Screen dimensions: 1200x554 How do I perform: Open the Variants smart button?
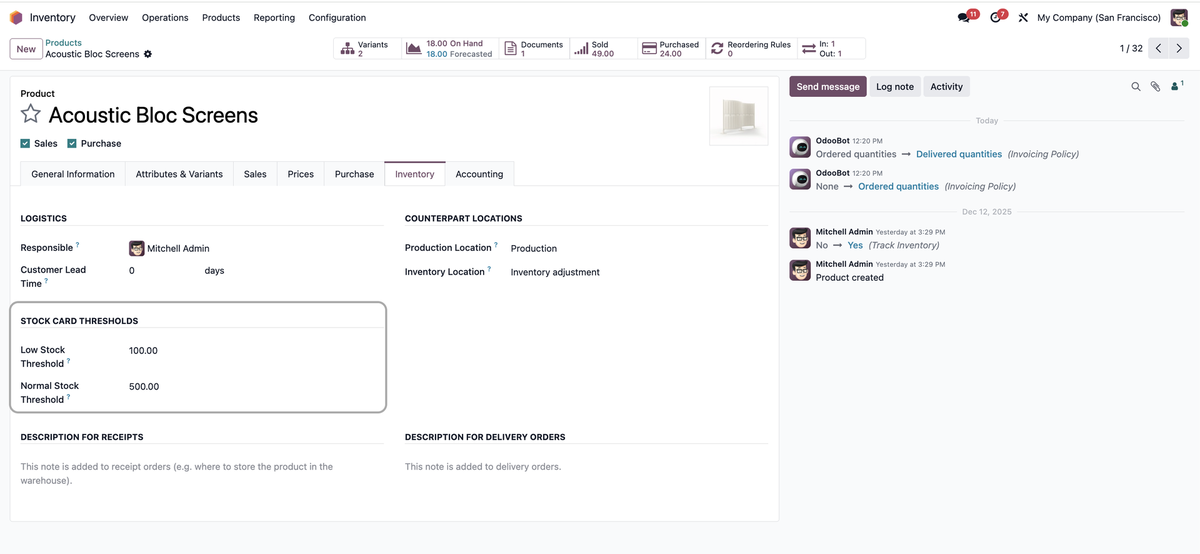tap(367, 49)
